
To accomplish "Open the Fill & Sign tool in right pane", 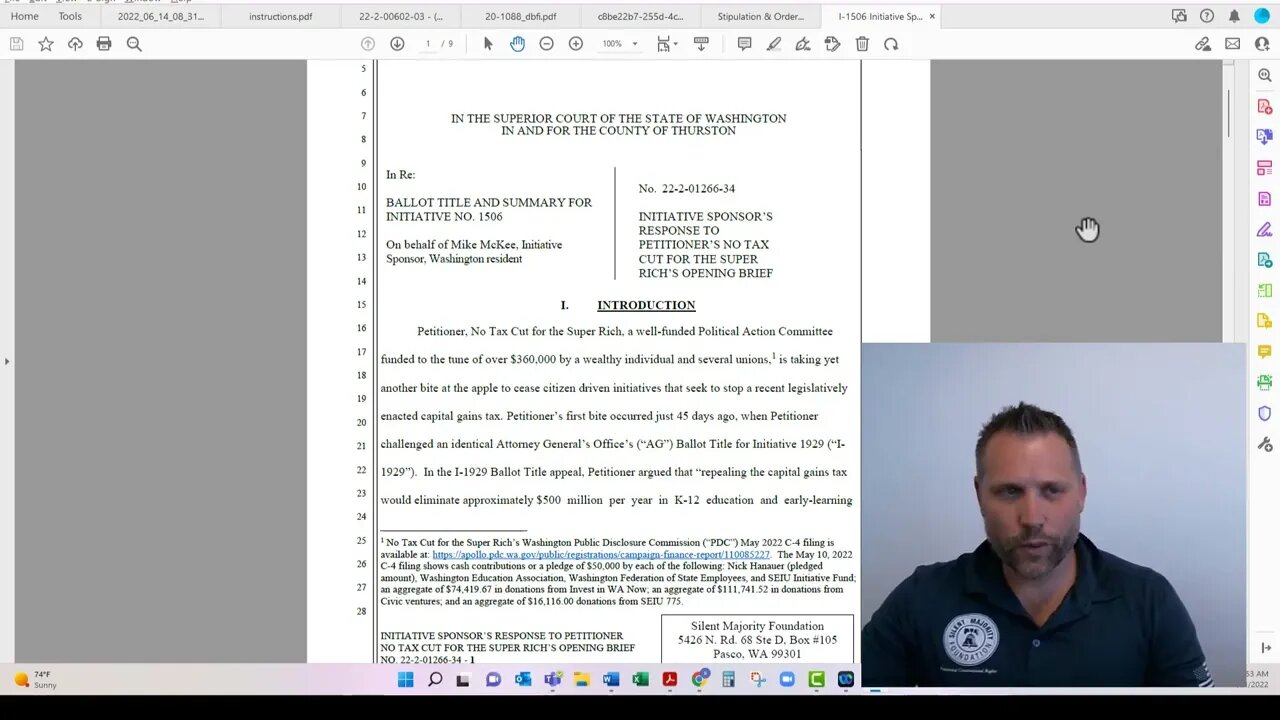I will tap(1265, 229).
